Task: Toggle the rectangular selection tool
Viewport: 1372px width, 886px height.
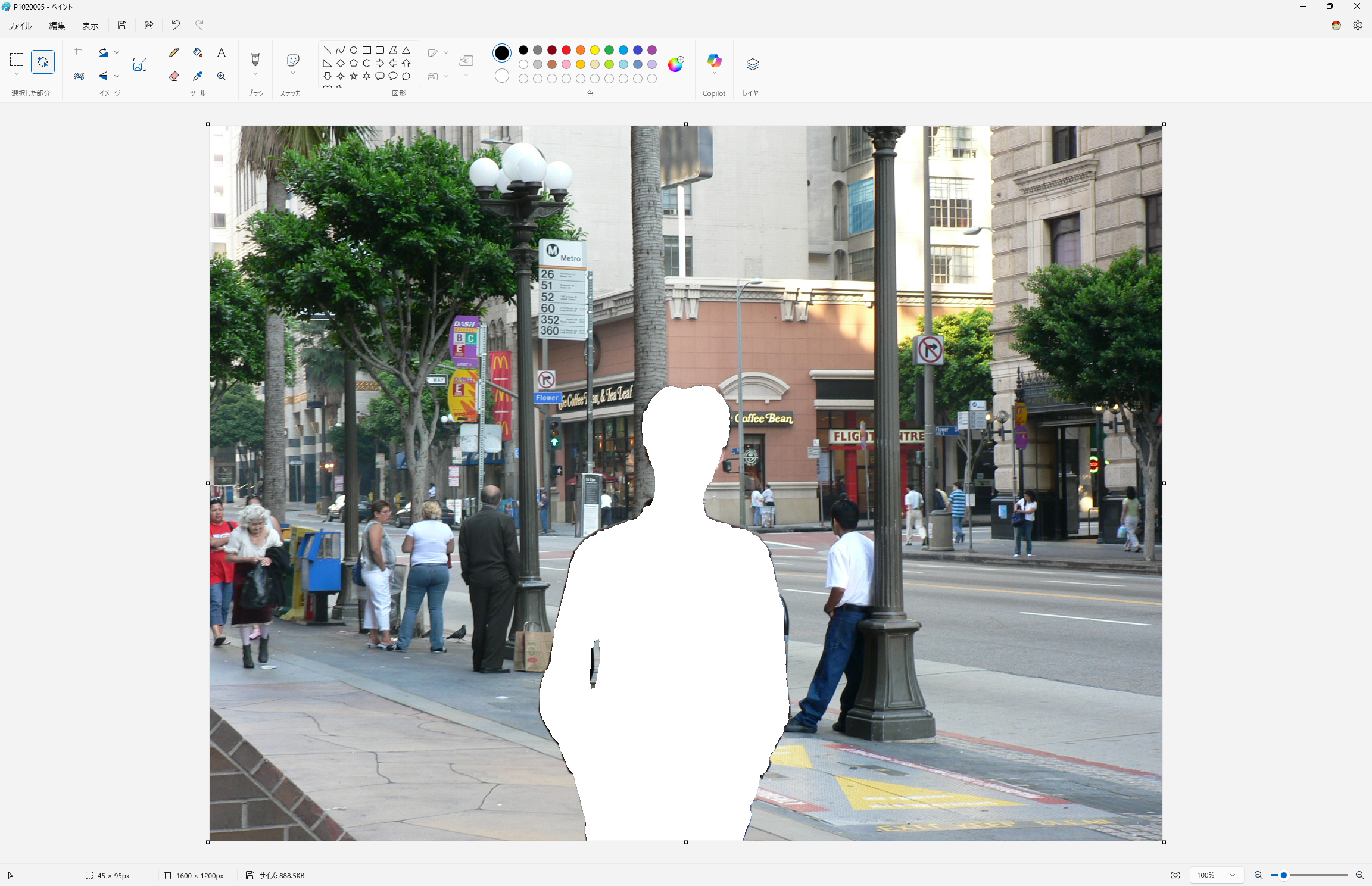Action: (x=17, y=60)
